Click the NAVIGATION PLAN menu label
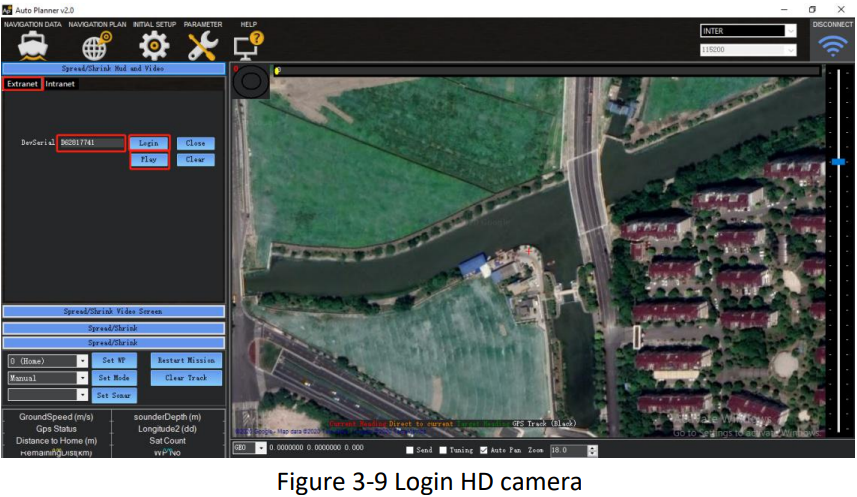Image resolution: width=857 pixels, height=497 pixels. pos(97,25)
